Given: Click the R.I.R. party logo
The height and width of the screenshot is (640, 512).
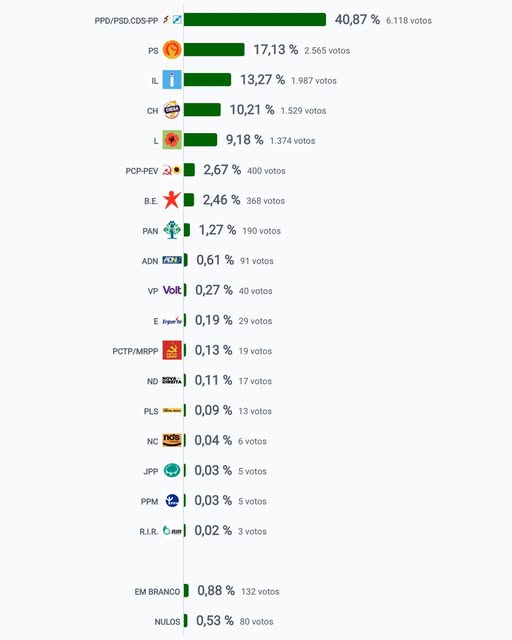Looking at the screenshot, I should coord(172,531).
